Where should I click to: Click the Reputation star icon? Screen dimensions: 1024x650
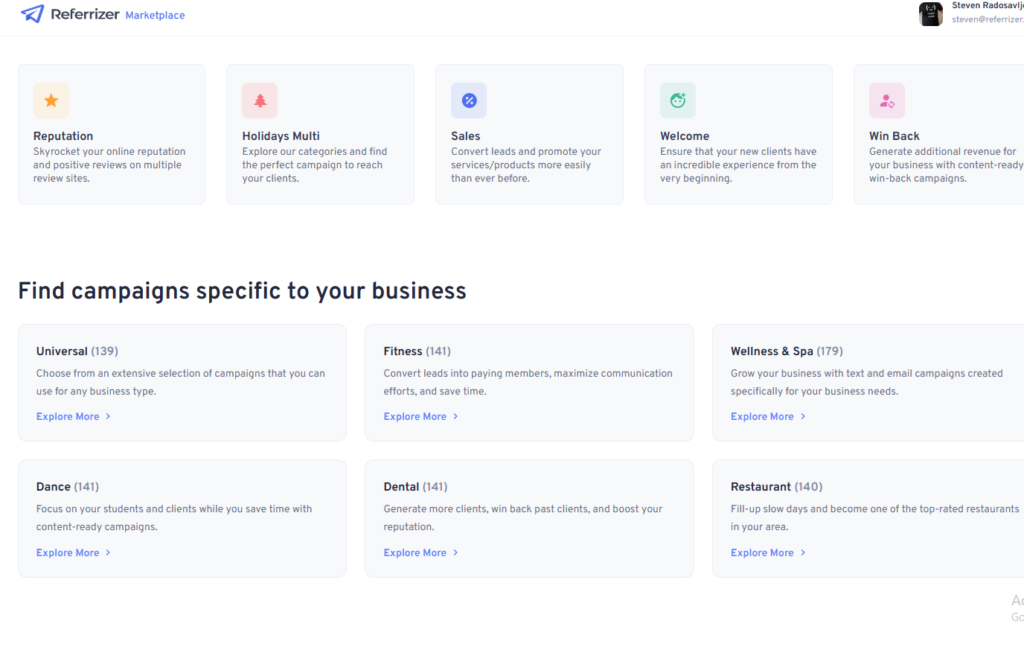pyautogui.click(x=51, y=101)
